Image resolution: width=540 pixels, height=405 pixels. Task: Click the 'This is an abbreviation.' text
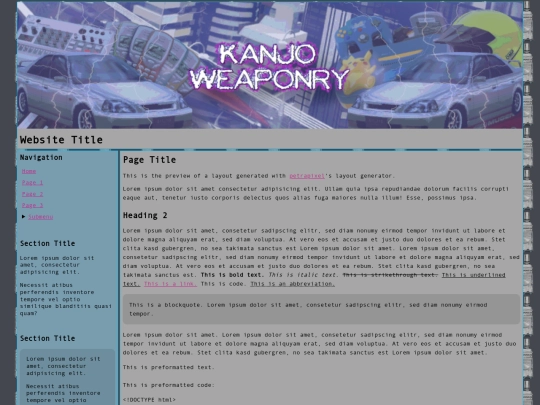292,284
